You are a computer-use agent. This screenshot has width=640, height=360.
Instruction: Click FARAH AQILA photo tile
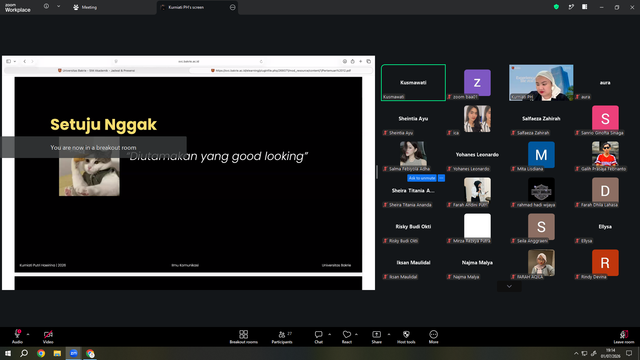(x=541, y=262)
